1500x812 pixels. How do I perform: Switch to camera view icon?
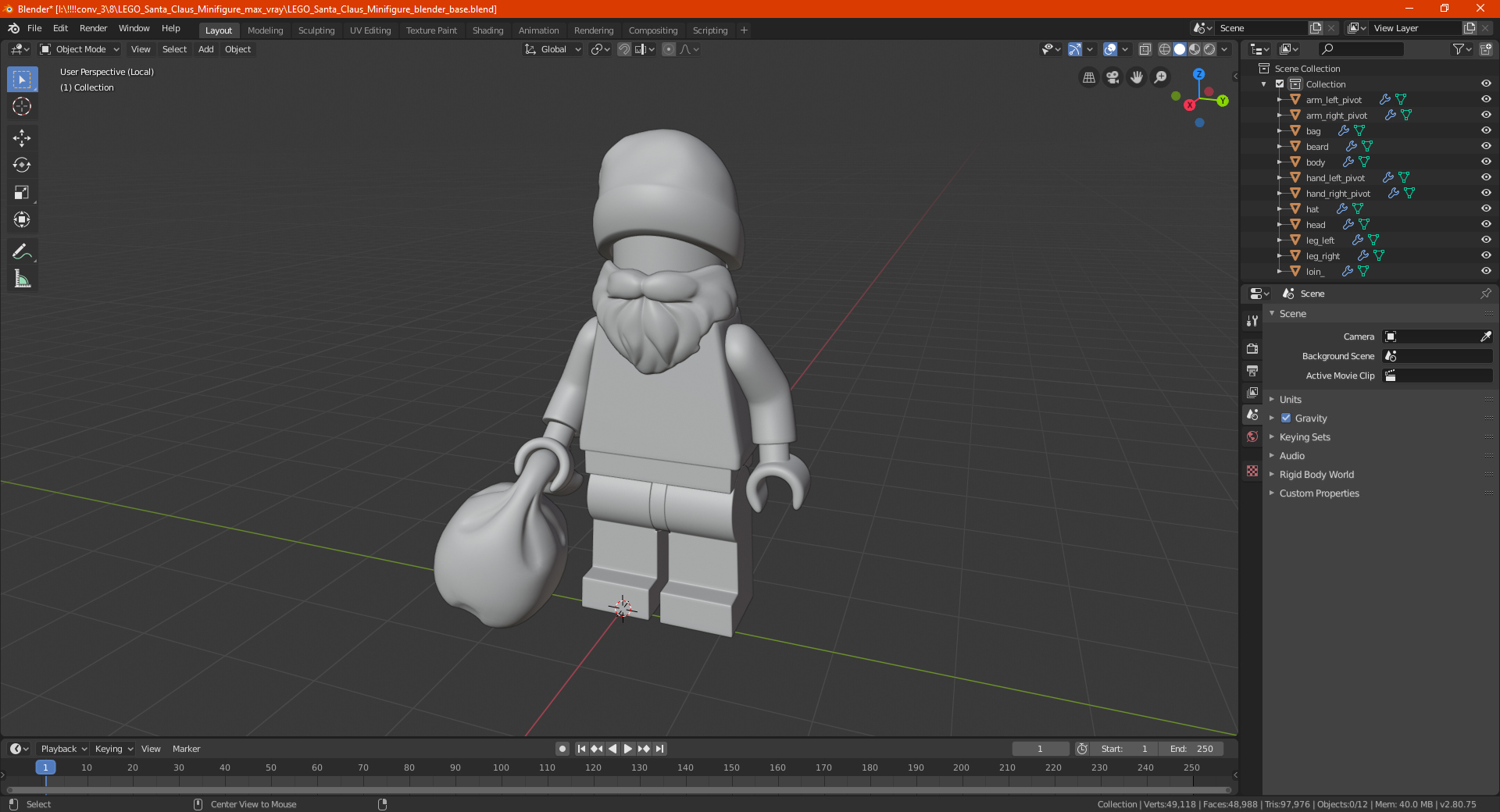[1112, 77]
